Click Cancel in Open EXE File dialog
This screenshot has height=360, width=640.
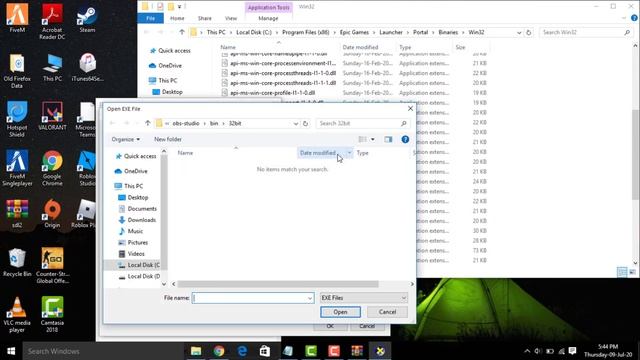[x=387, y=312]
